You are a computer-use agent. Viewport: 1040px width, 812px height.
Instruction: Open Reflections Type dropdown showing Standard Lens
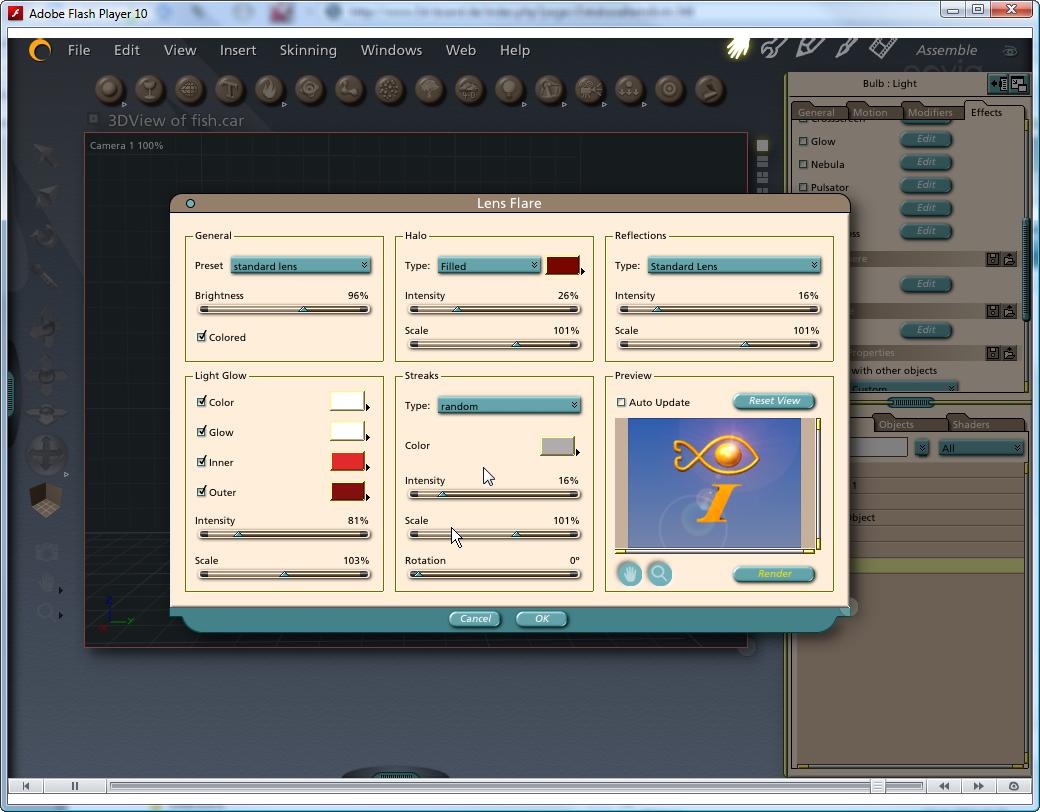point(734,265)
